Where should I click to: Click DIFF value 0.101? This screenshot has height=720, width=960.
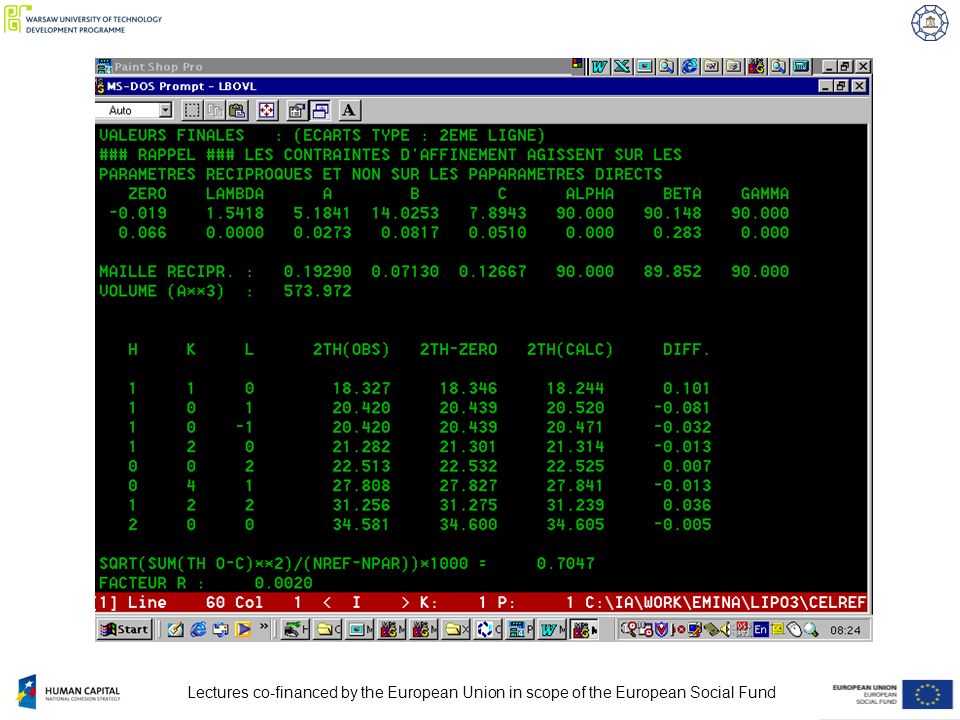tap(686, 388)
